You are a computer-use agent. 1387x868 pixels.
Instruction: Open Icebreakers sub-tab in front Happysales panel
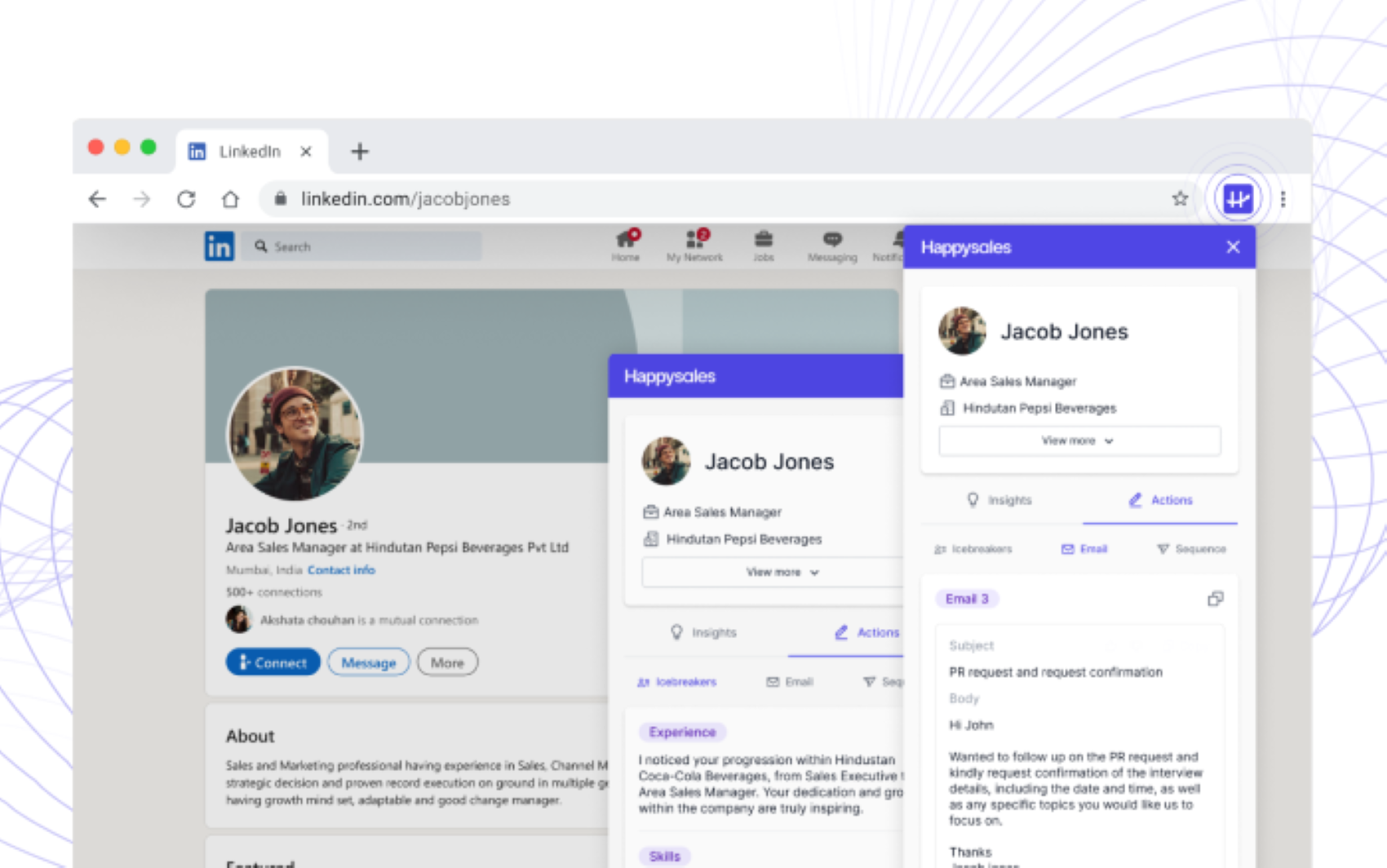point(973,549)
